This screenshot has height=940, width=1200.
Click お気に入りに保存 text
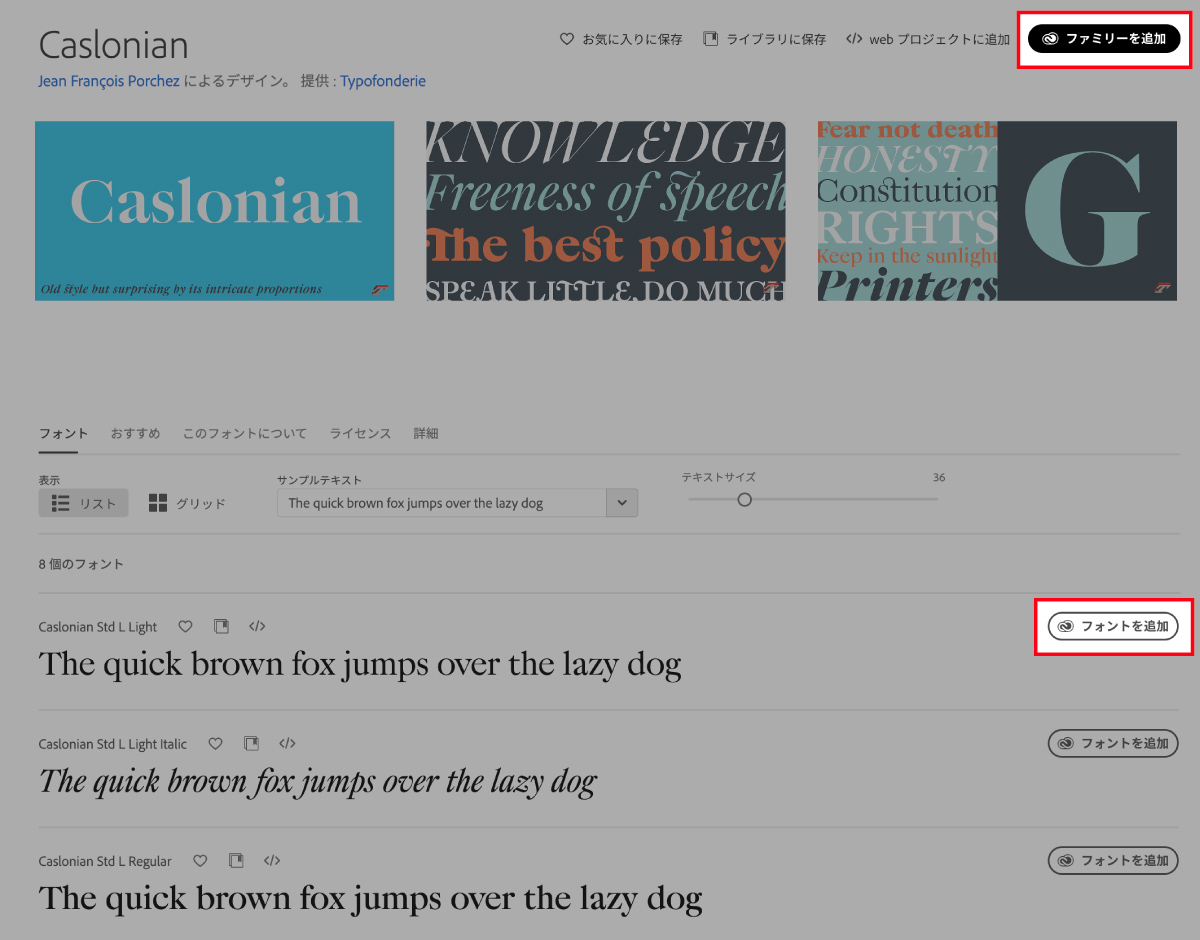(632, 39)
